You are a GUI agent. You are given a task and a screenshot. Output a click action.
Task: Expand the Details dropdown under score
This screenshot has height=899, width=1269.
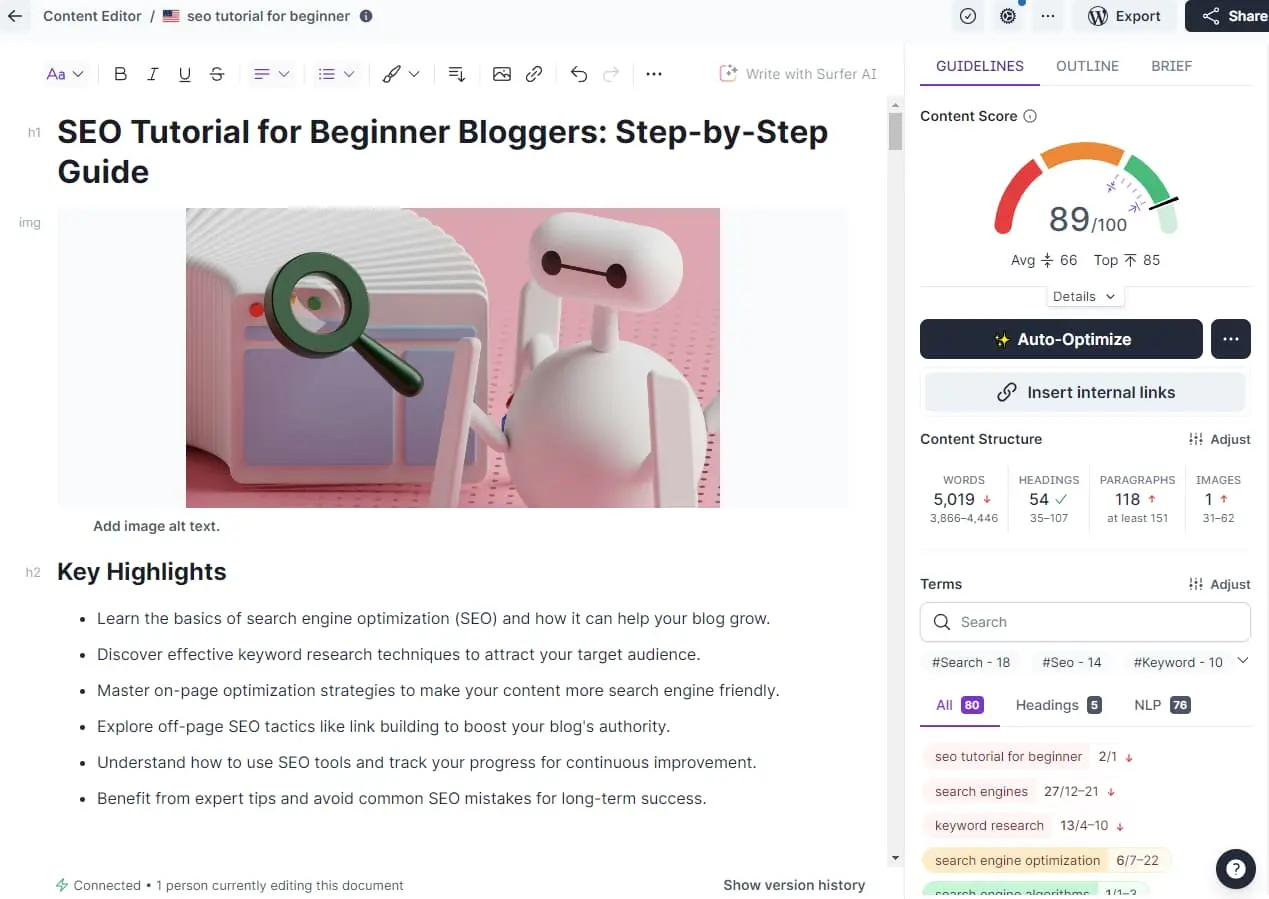click(x=1085, y=296)
